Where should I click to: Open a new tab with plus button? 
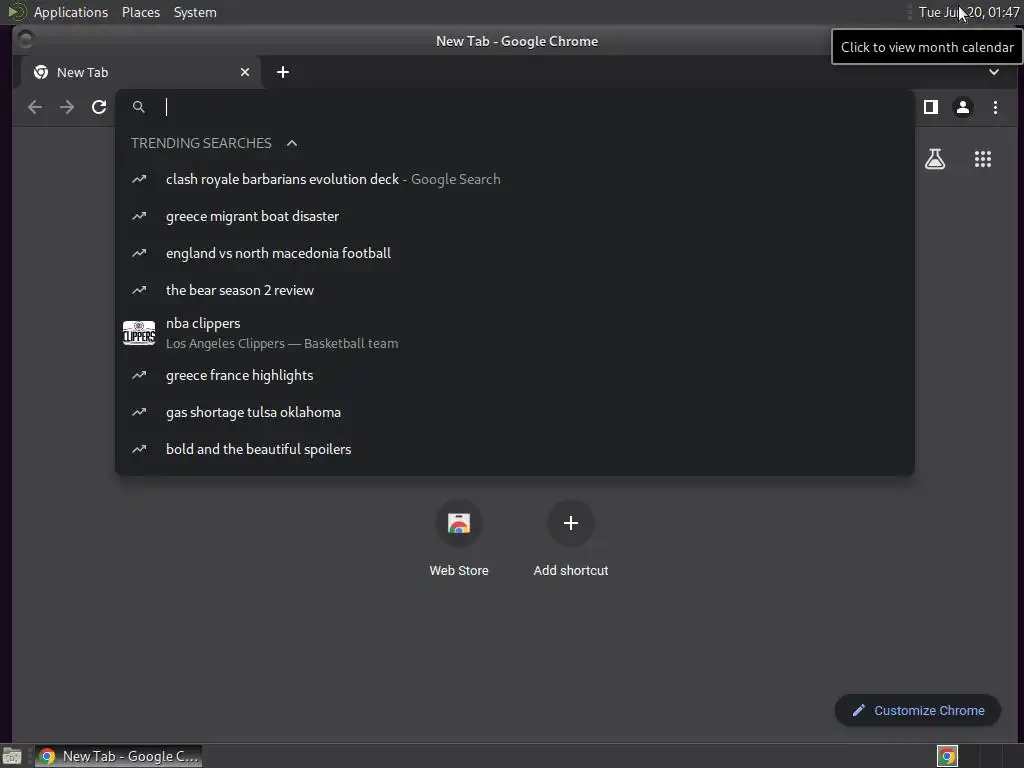point(283,72)
